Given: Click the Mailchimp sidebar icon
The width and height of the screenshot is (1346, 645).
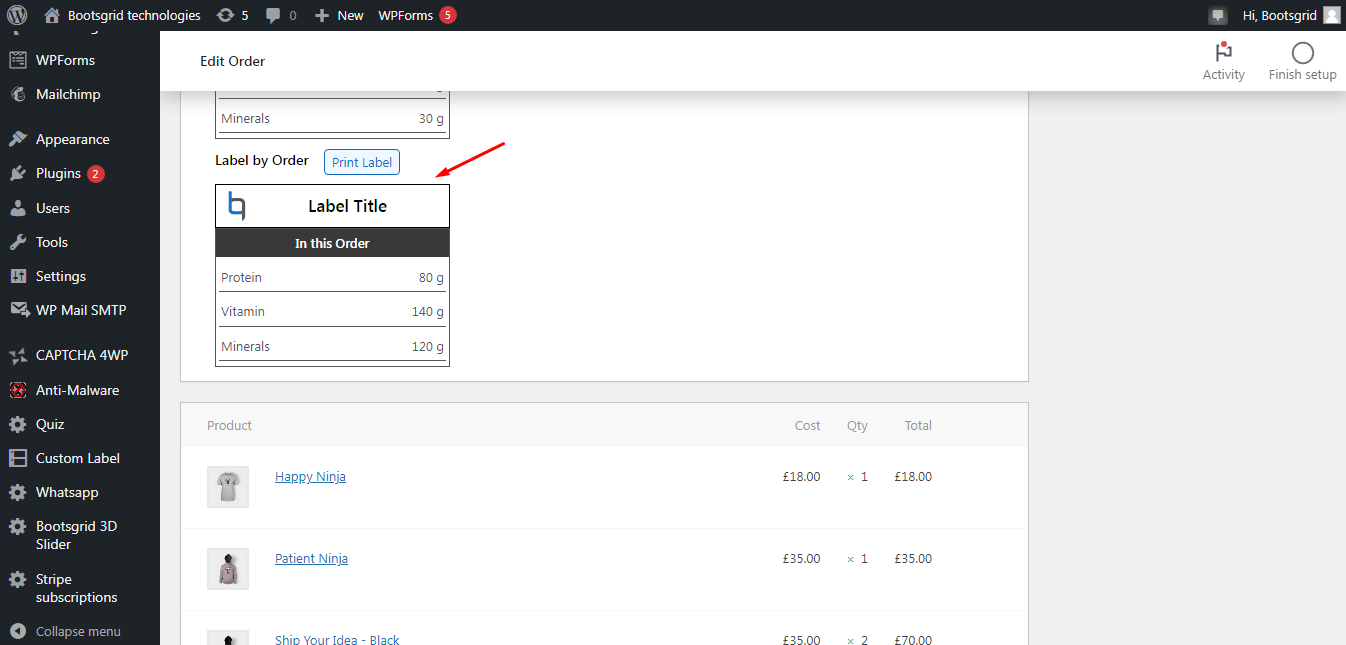Looking at the screenshot, I should (18, 94).
